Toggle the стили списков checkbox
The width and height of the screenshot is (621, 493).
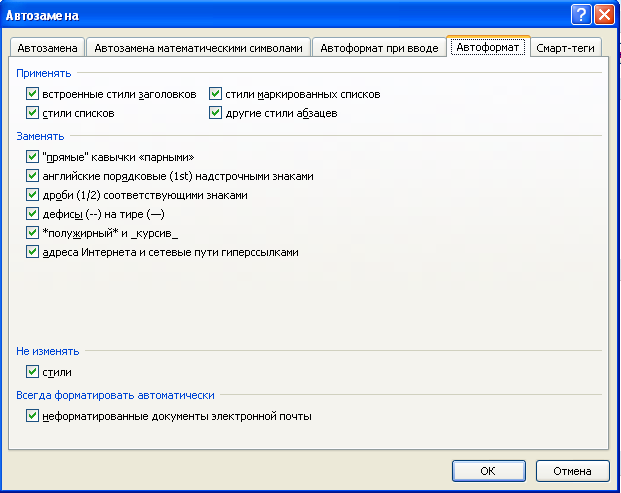[x=32, y=113]
